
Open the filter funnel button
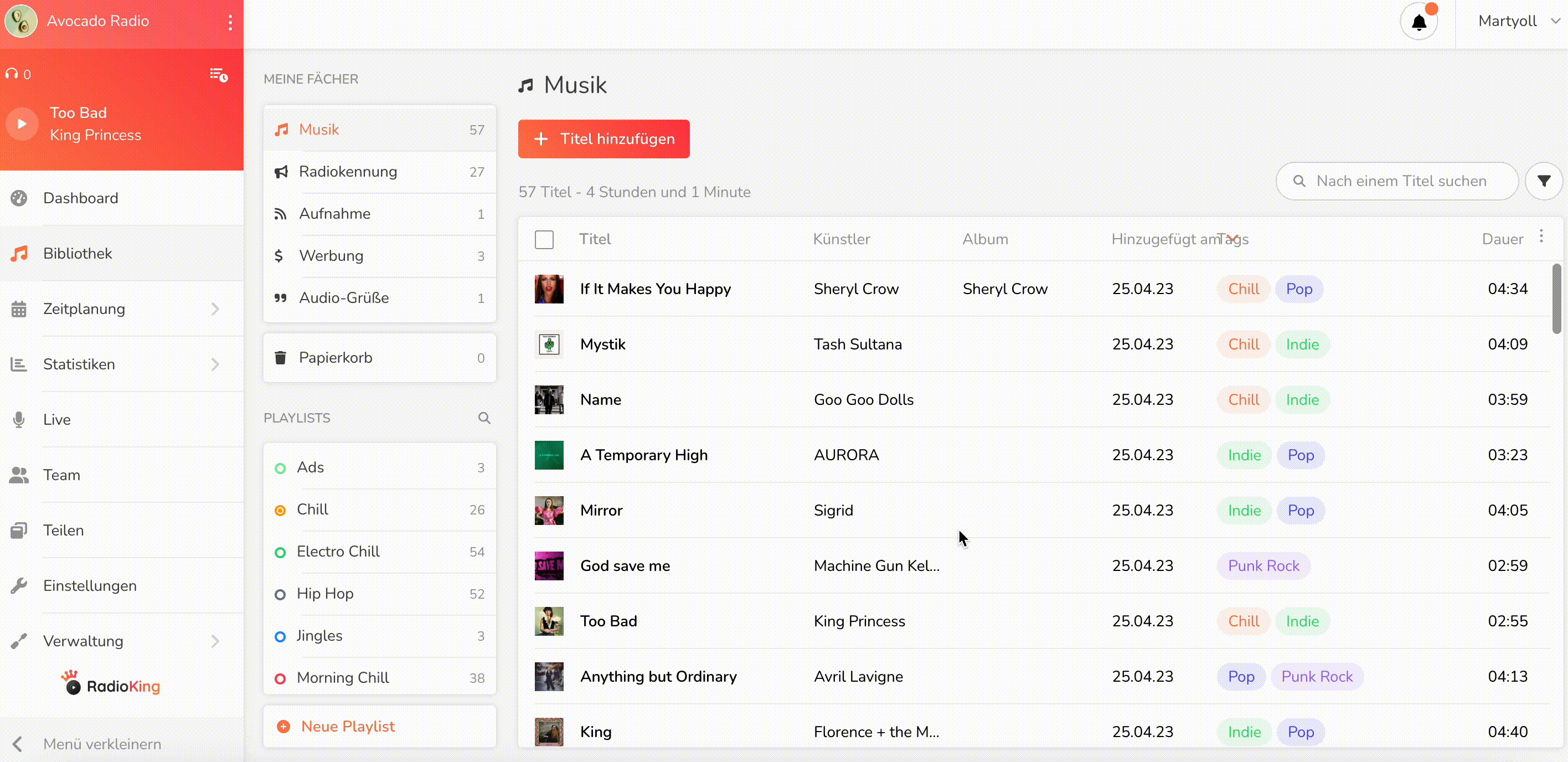point(1544,181)
